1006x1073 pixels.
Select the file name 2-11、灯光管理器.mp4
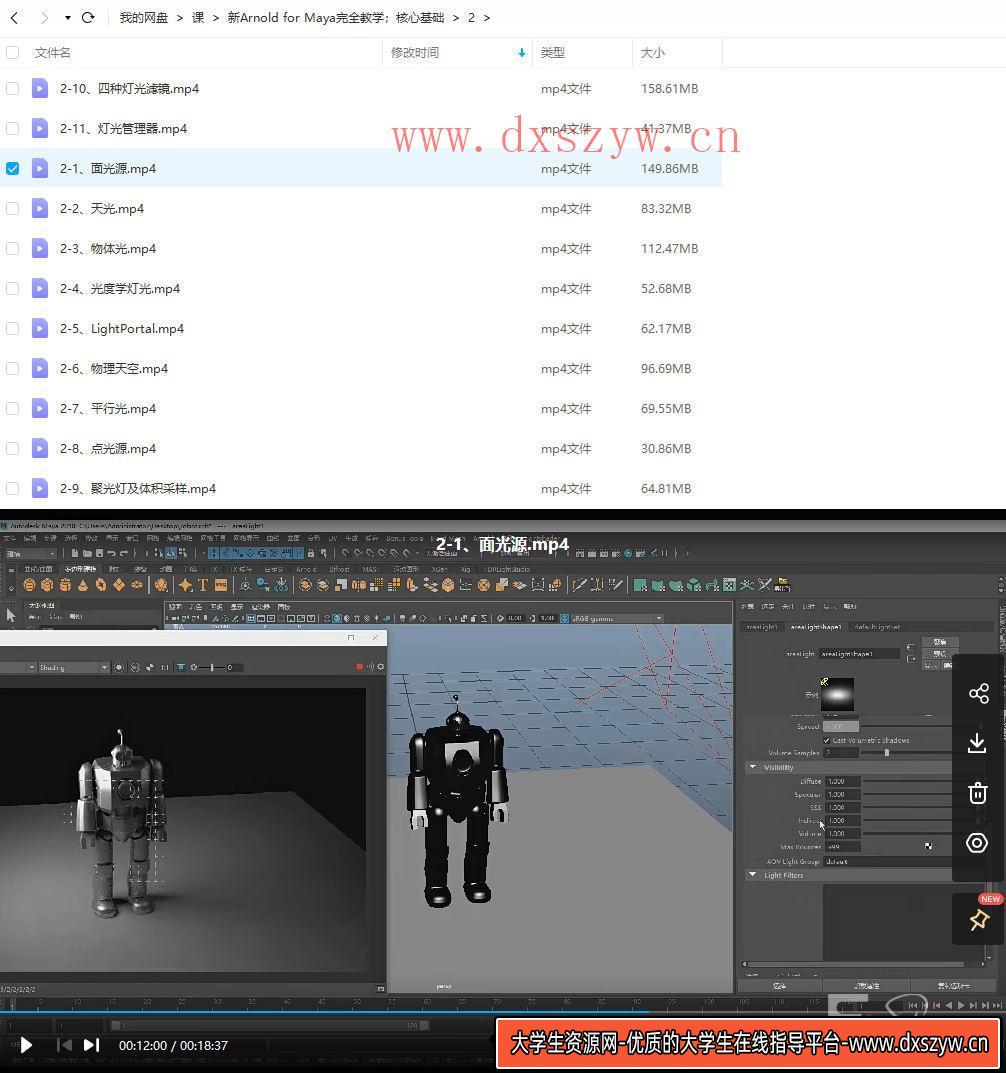(123, 129)
